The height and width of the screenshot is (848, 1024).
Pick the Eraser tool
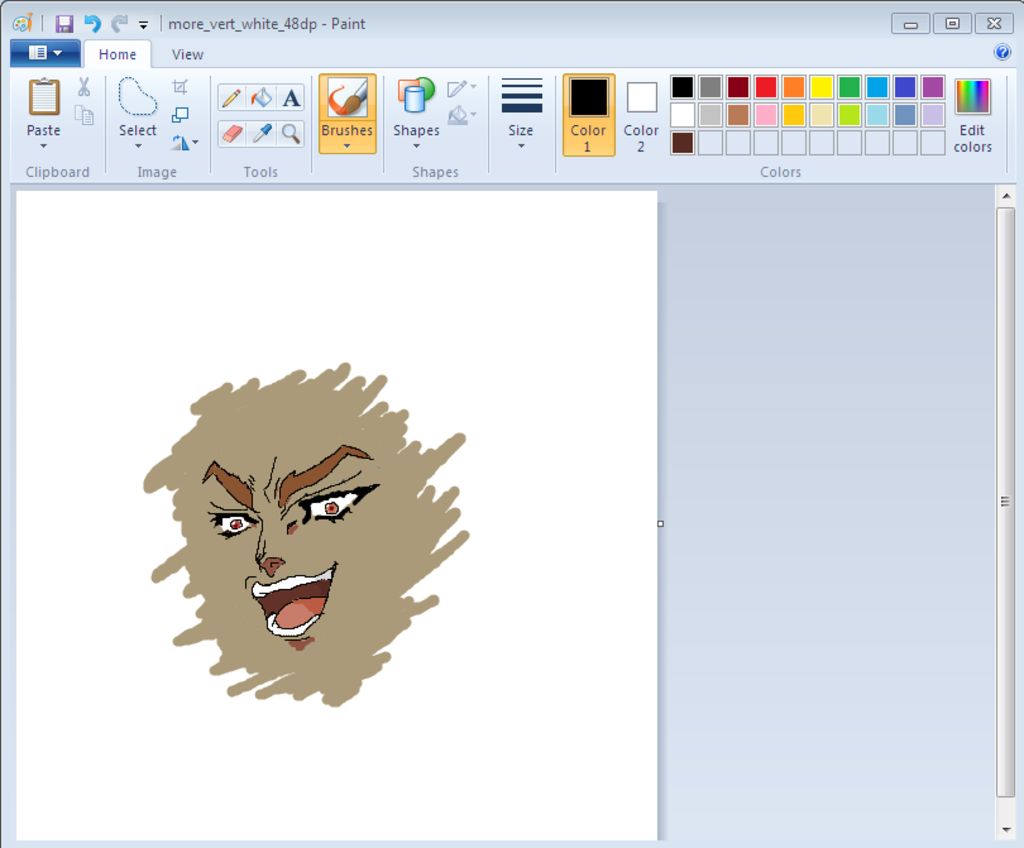tap(232, 133)
